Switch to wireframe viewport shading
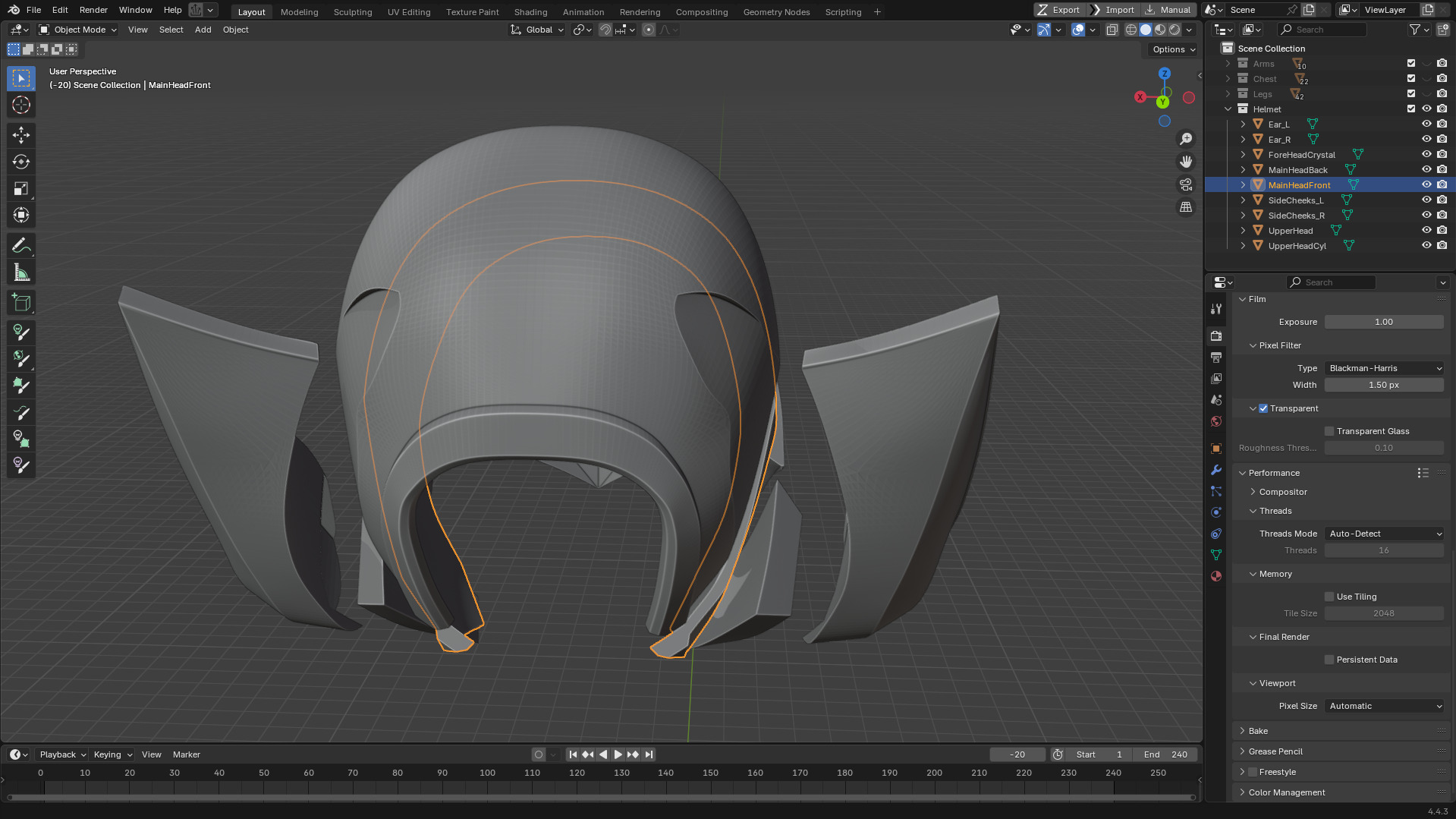Image resolution: width=1456 pixels, height=819 pixels. pyautogui.click(x=1131, y=30)
